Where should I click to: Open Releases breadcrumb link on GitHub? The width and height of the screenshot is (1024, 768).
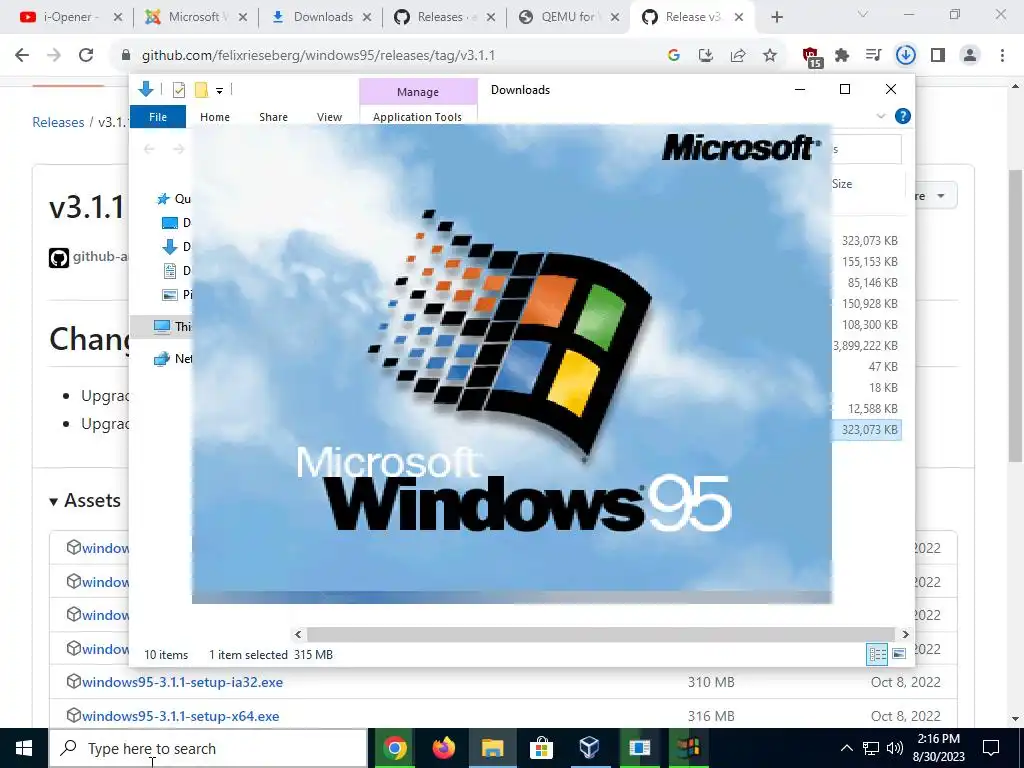click(x=58, y=122)
